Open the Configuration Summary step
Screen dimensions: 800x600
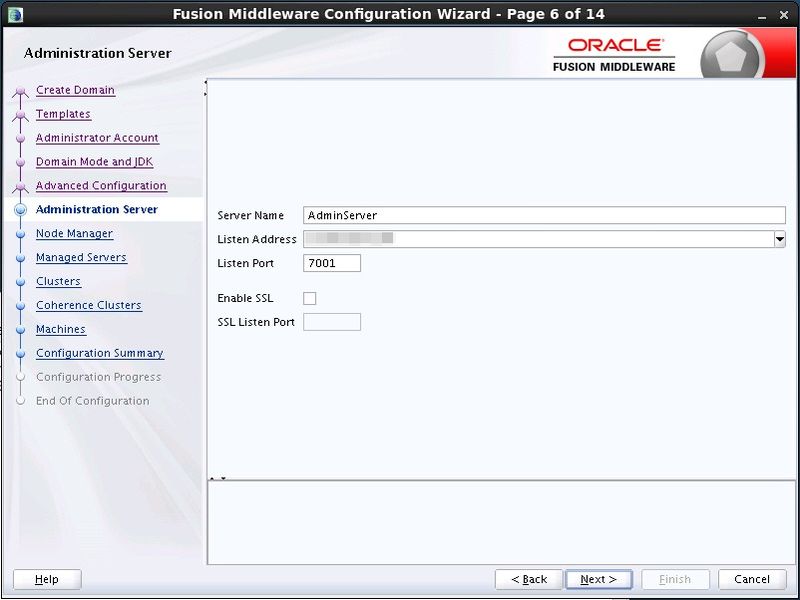[x=100, y=353]
